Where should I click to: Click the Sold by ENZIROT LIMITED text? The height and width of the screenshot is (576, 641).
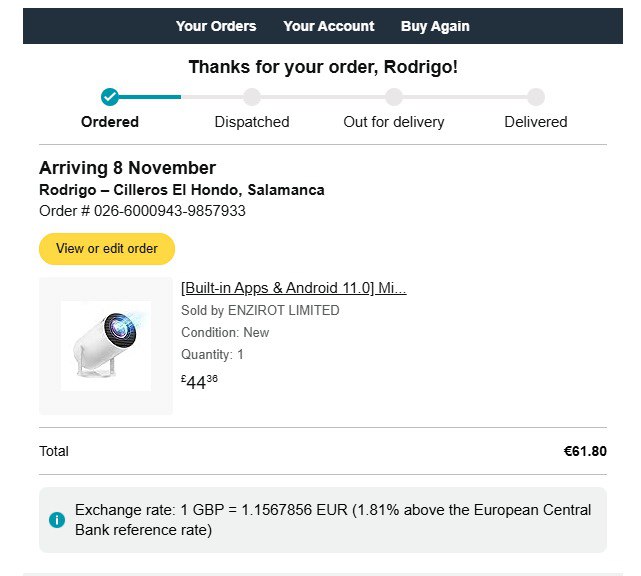click(x=260, y=310)
